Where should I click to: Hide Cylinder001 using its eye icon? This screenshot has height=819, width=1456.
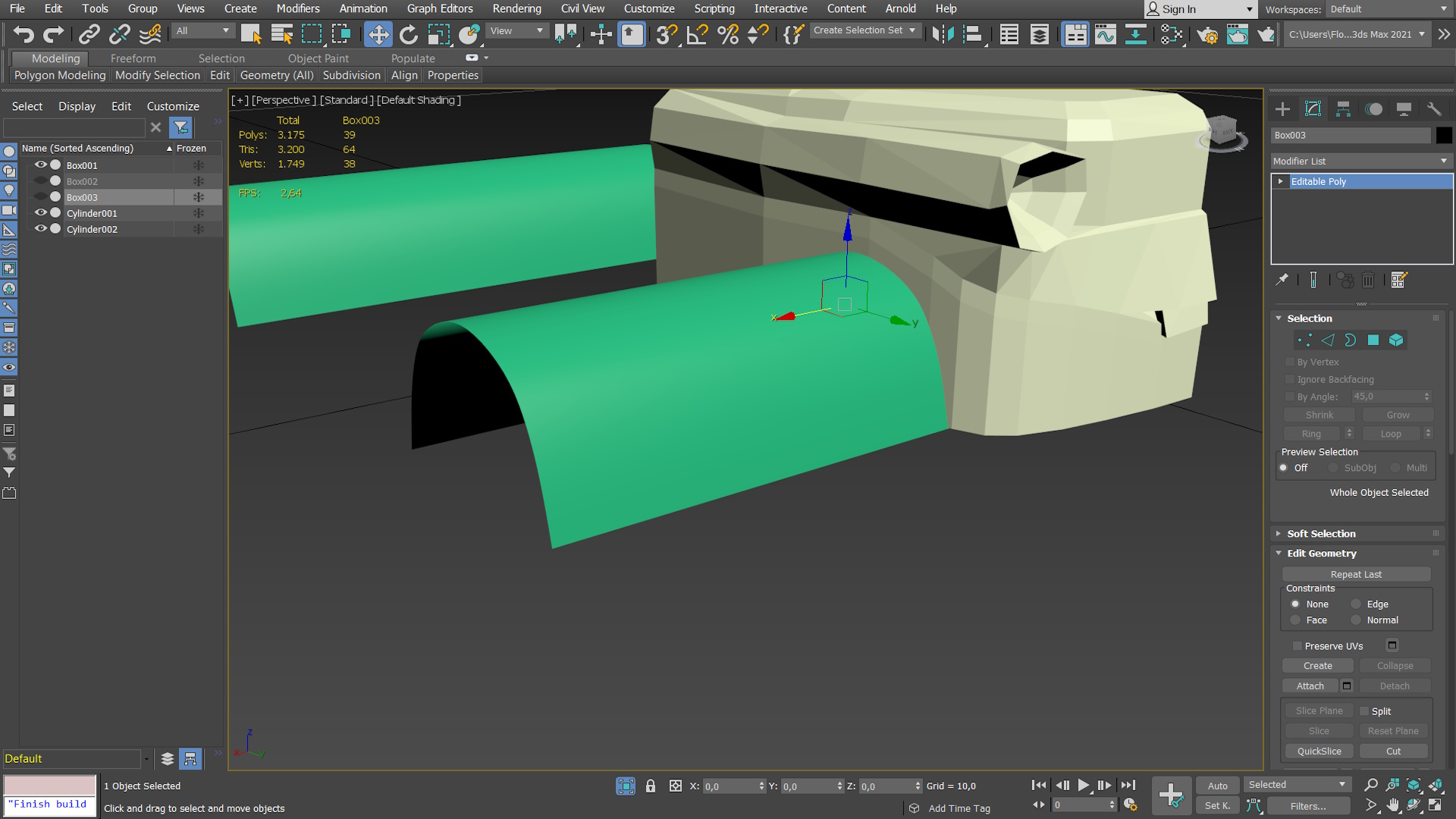pos(41,213)
